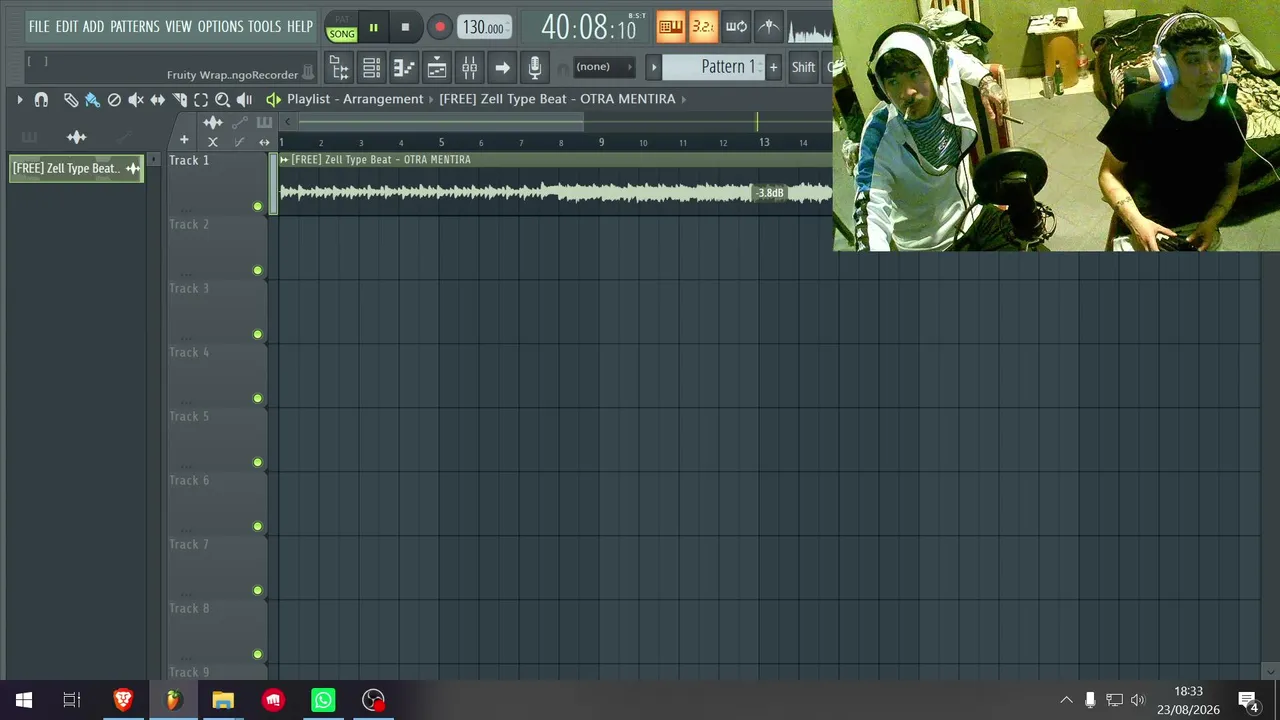Select the Slice tool
Screen dimensions: 1280x720
tap(179, 99)
